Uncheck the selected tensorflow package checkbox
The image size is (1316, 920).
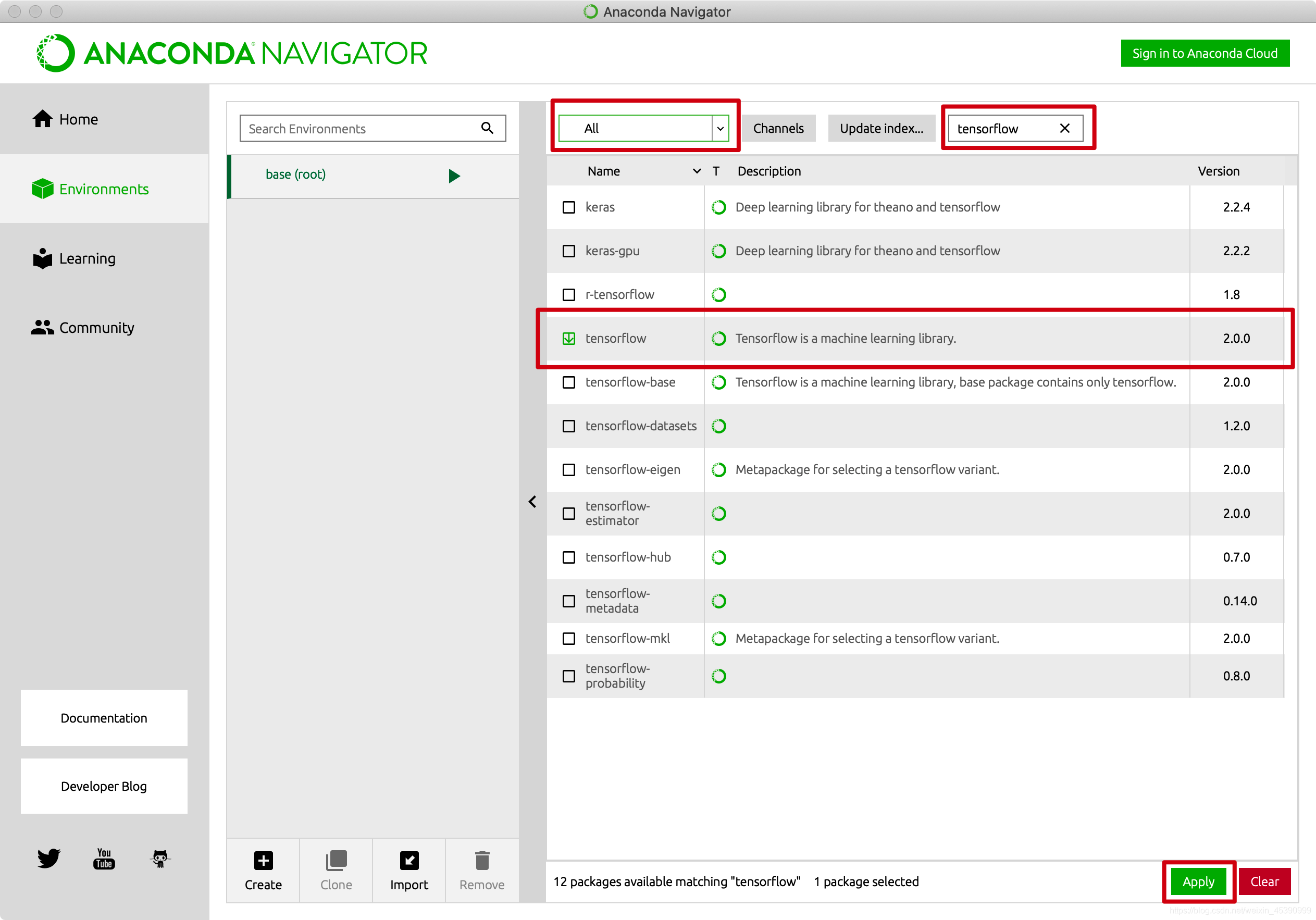(x=568, y=338)
